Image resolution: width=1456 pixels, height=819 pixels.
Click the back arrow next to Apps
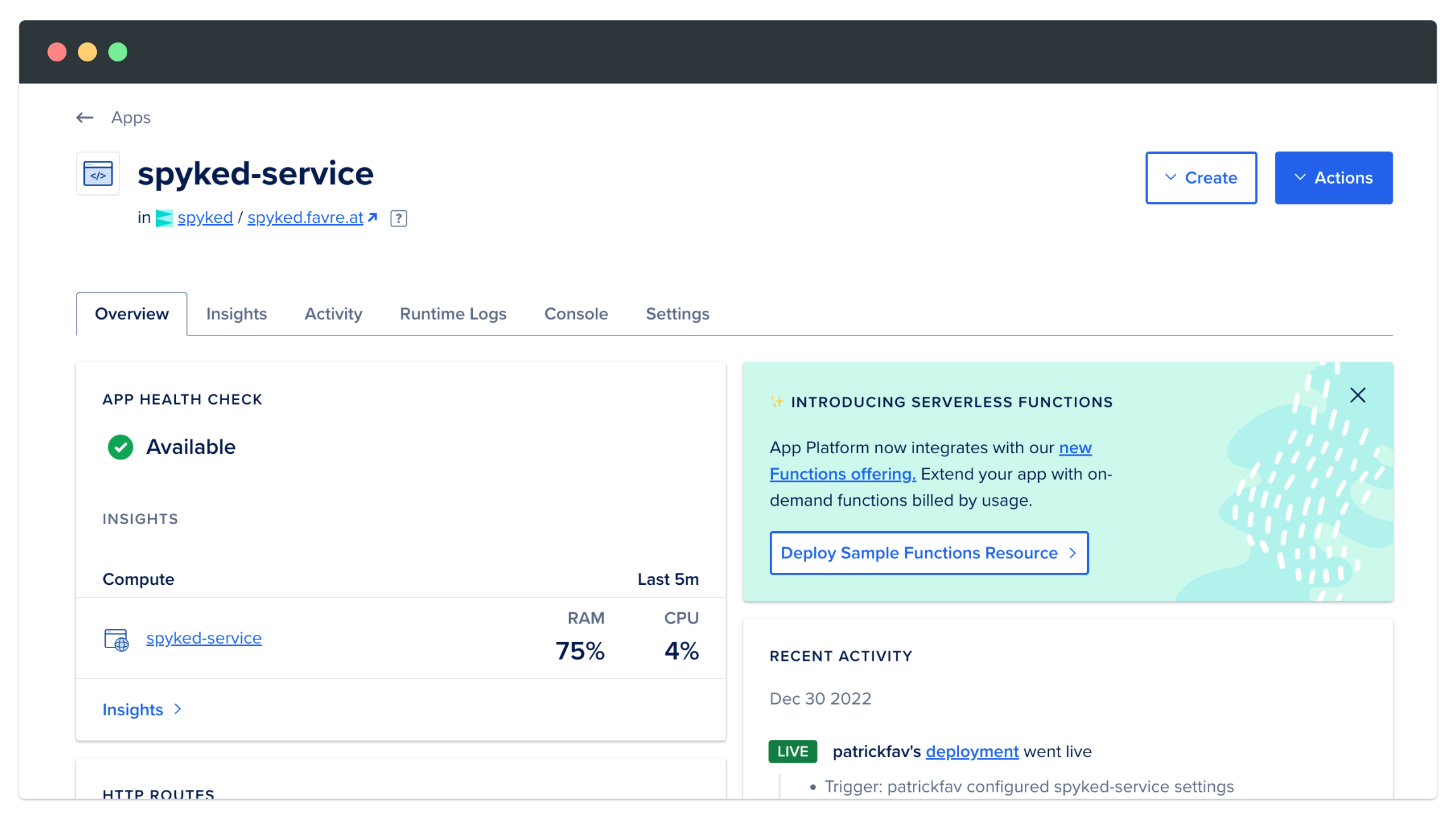(x=85, y=118)
